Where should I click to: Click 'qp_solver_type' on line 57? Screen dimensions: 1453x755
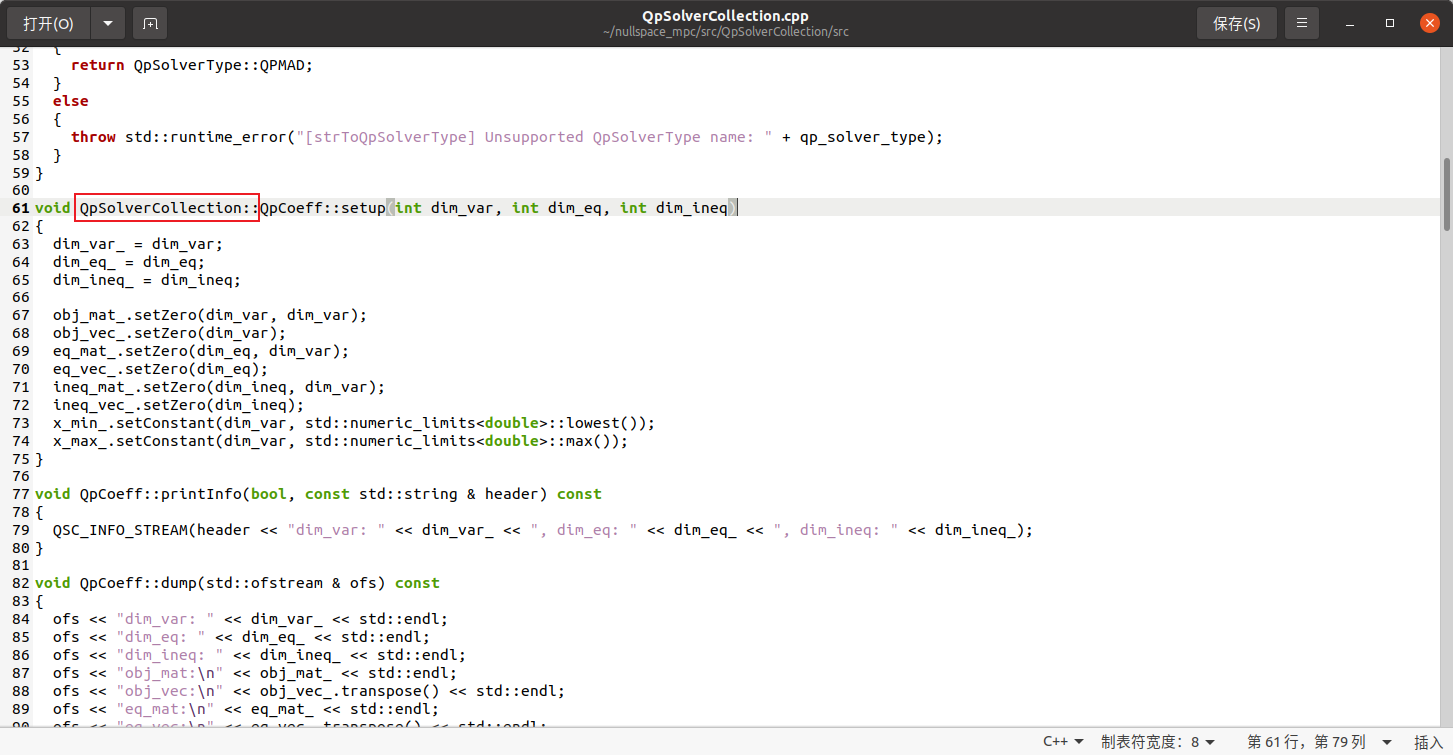pyautogui.click(x=863, y=137)
